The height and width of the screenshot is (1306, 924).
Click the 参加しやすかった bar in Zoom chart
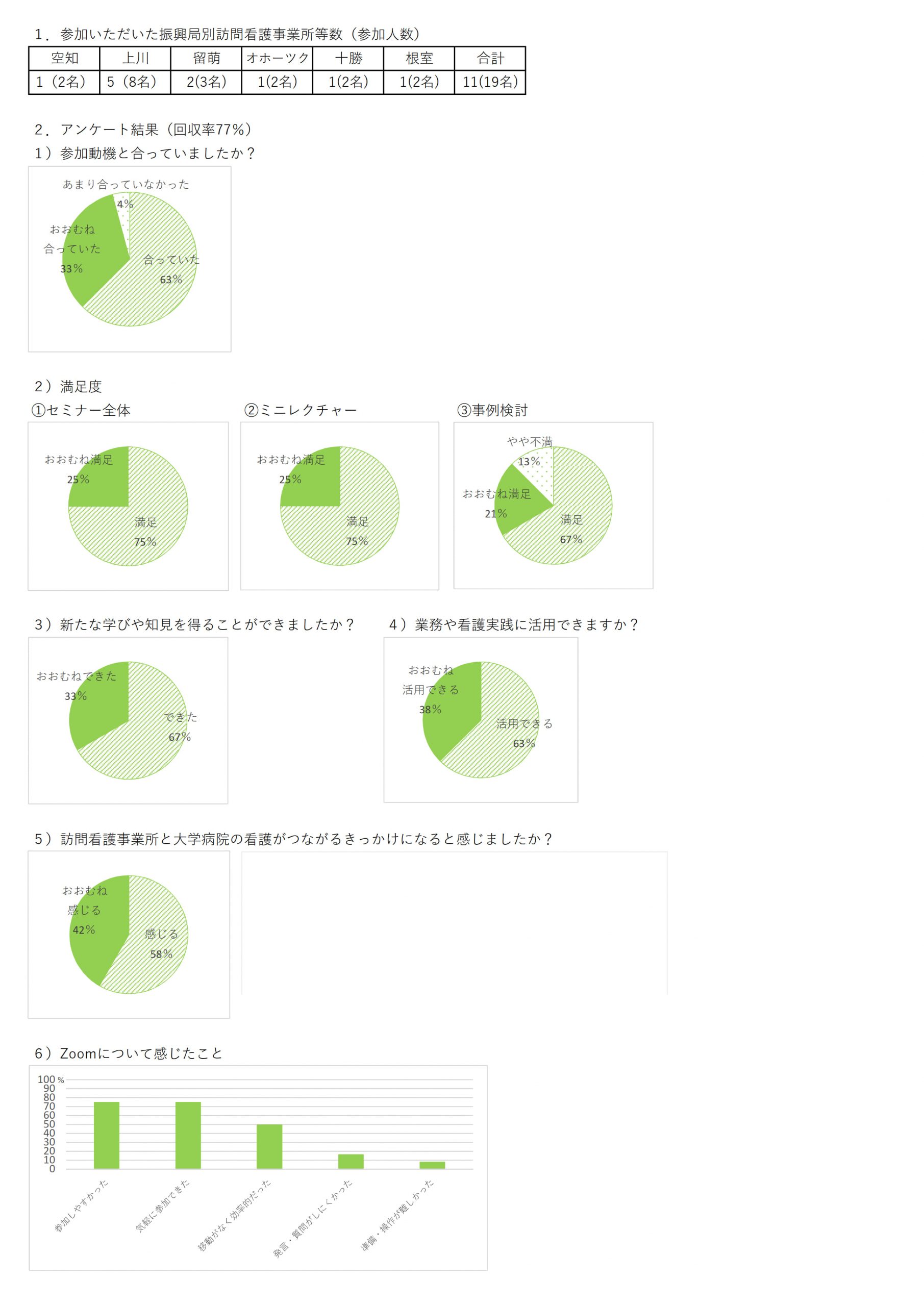pyautogui.click(x=107, y=1135)
